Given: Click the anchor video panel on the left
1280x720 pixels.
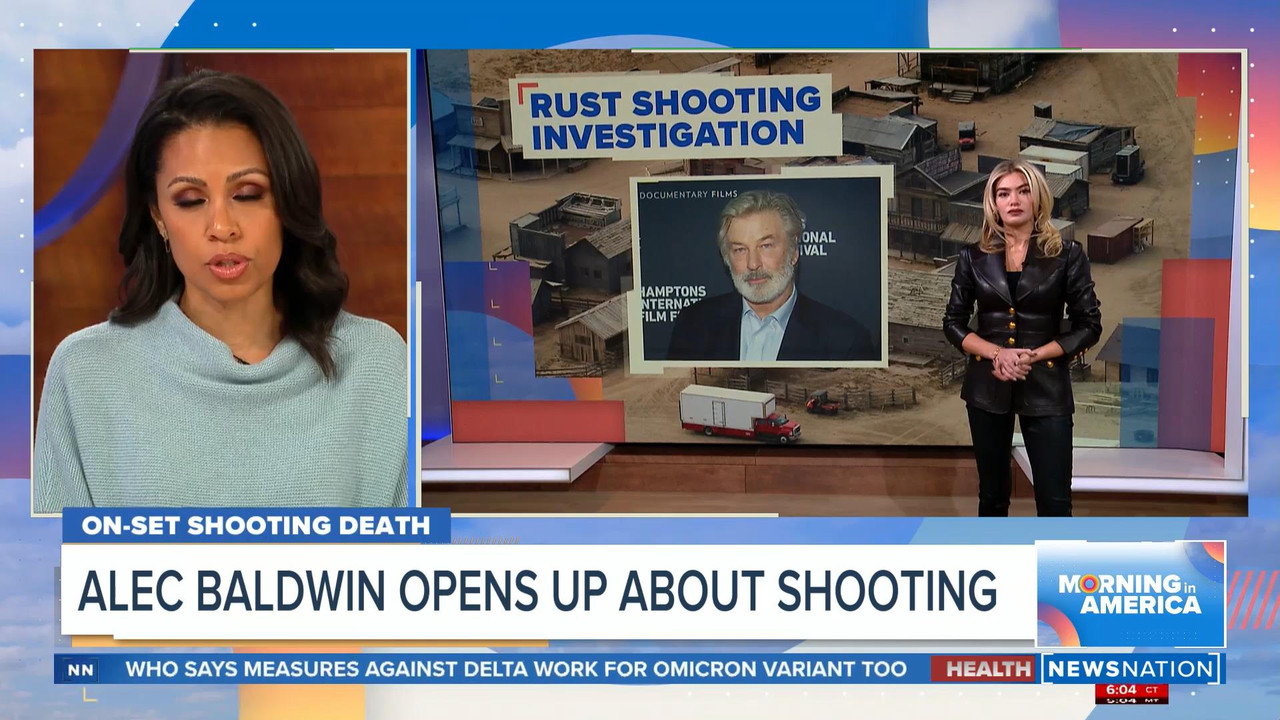Looking at the screenshot, I should [221, 281].
